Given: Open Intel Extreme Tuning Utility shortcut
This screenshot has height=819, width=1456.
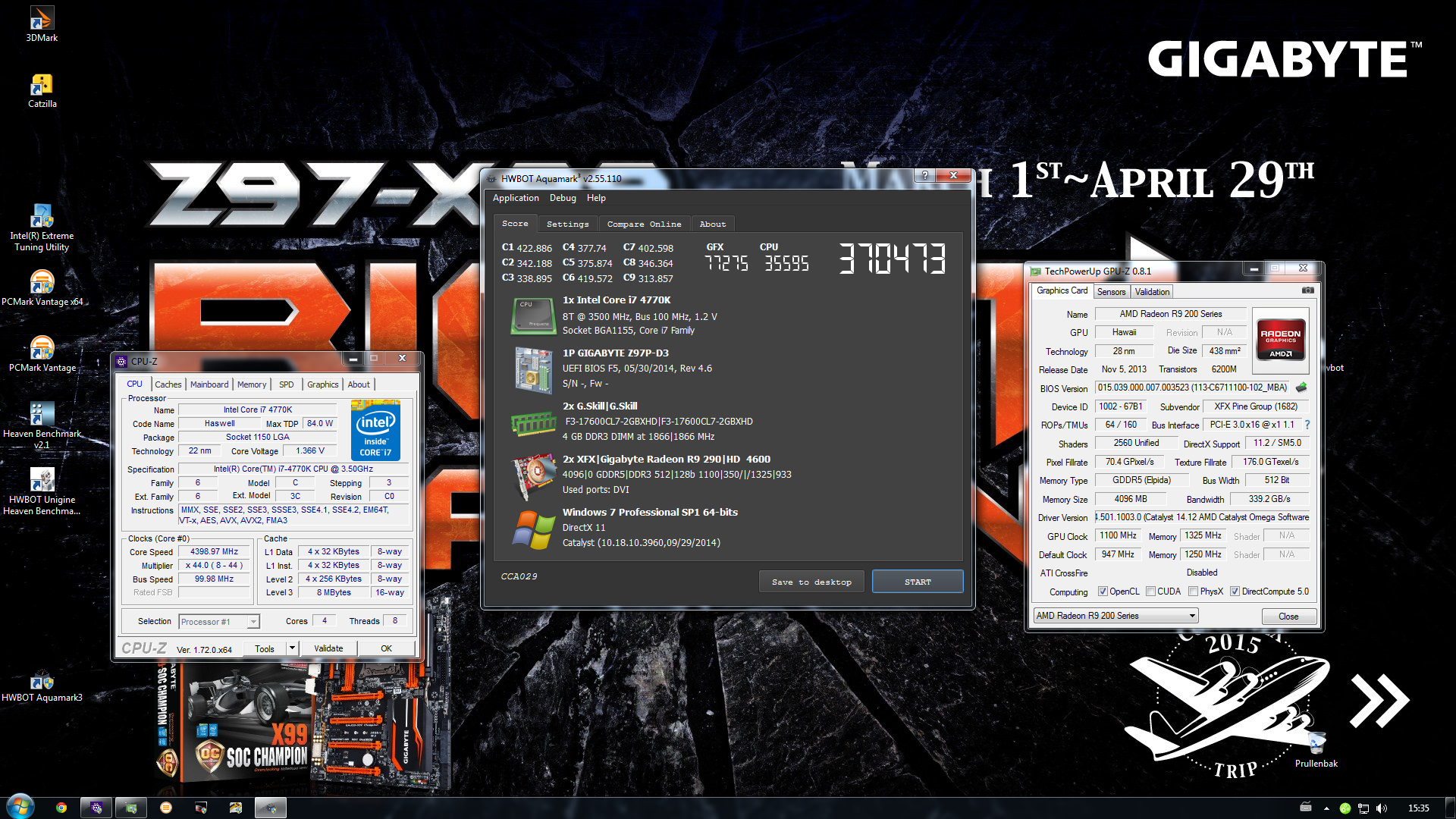Looking at the screenshot, I should pos(42,227).
